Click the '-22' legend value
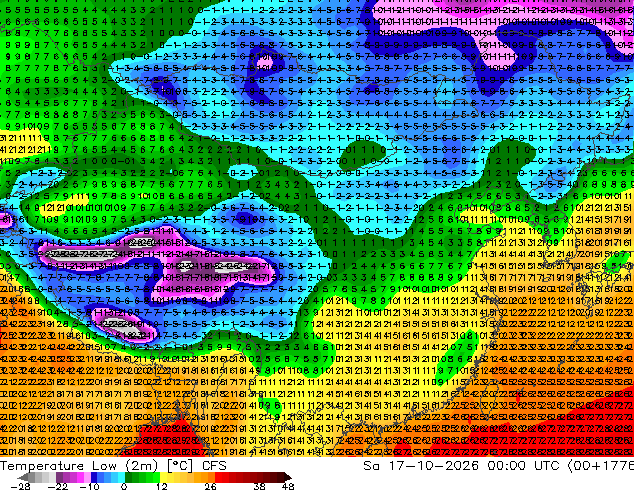This screenshot has width=634, height=490. click(58, 486)
